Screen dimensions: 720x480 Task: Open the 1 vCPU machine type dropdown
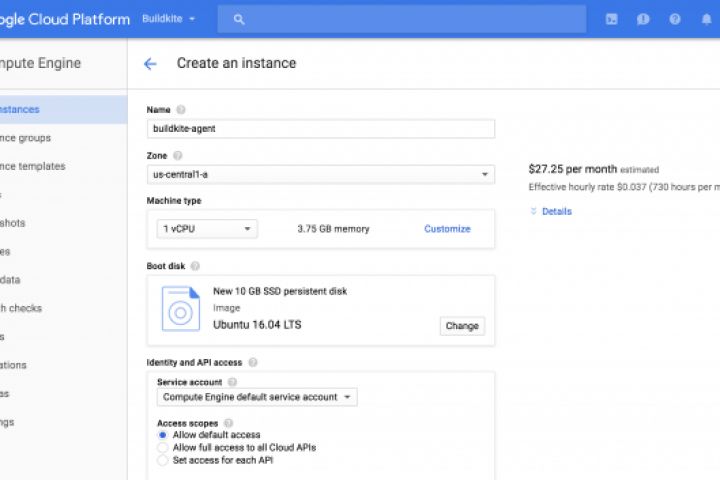[207, 229]
